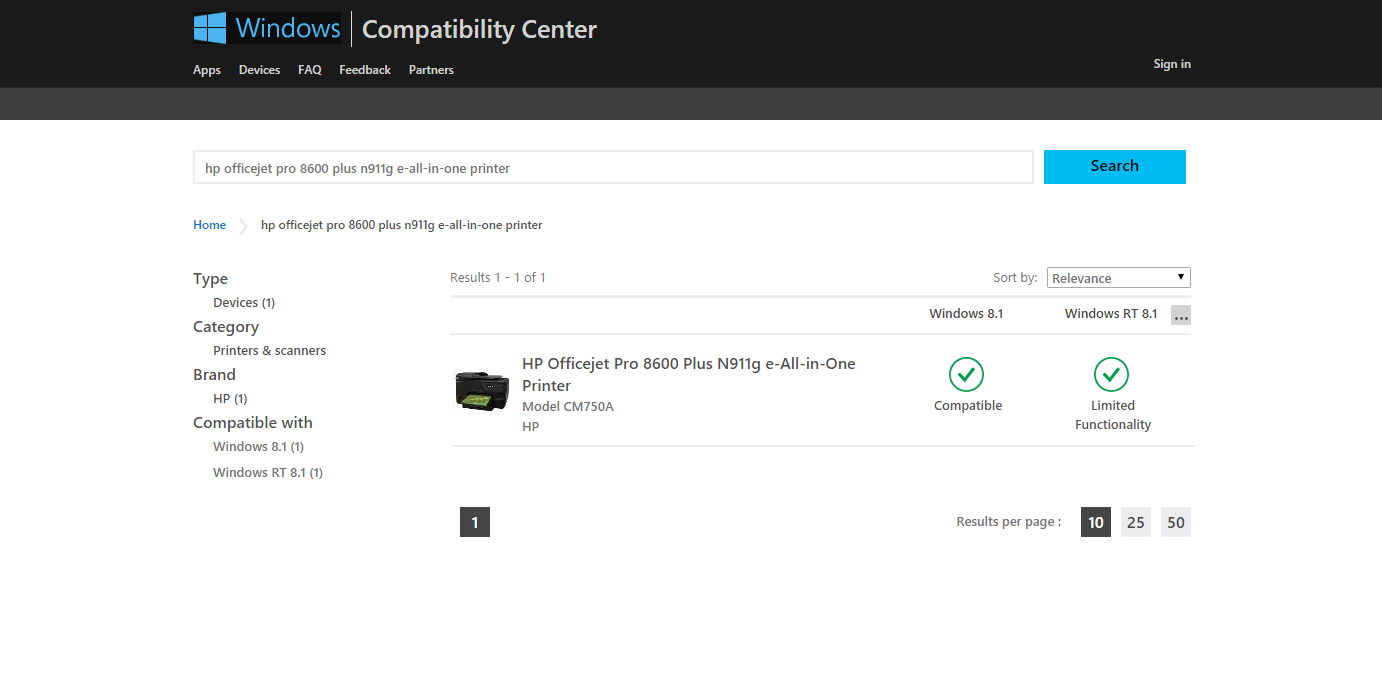Image resolution: width=1382 pixels, height=691 pixels.
Task: Click the HP brand text under the model
Action: tap(530, 427)
